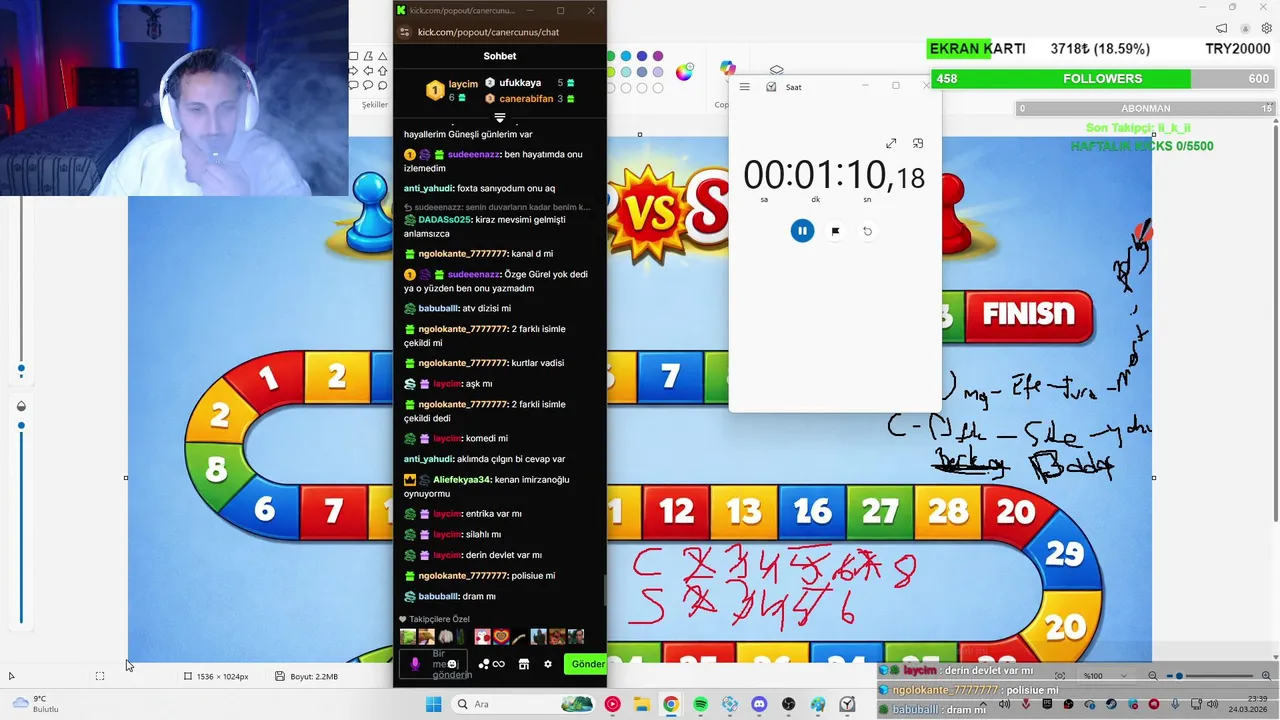Click Paint zoom out magnifier icon
The width and height of the screenshot is (1280, 720).
[1153, 676]
